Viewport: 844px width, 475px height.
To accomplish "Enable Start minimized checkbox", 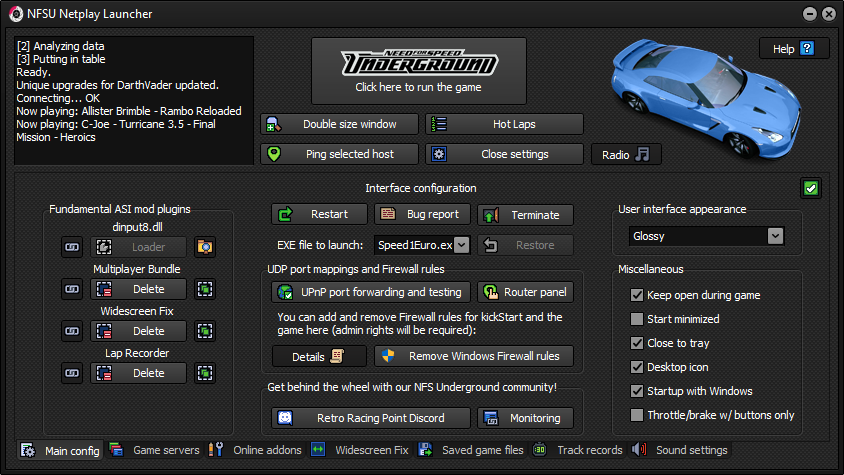I will pos(637,319).
